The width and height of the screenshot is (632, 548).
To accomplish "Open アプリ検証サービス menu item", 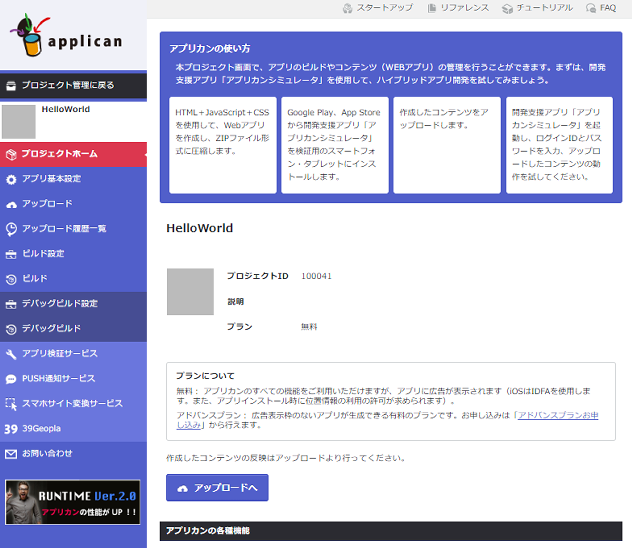I will 73,354.
